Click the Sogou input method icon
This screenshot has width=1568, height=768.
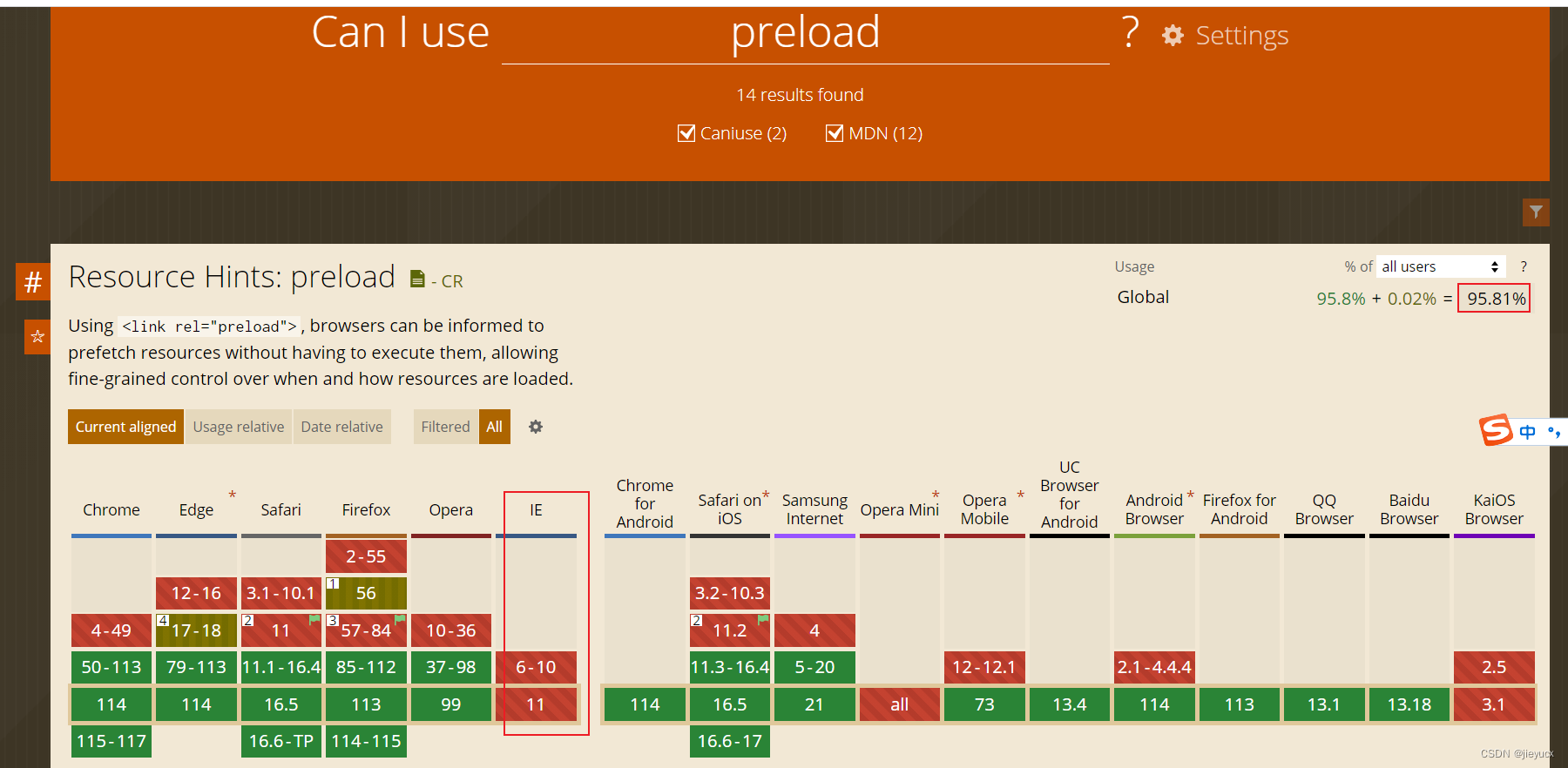click(x=1496, y=430)
